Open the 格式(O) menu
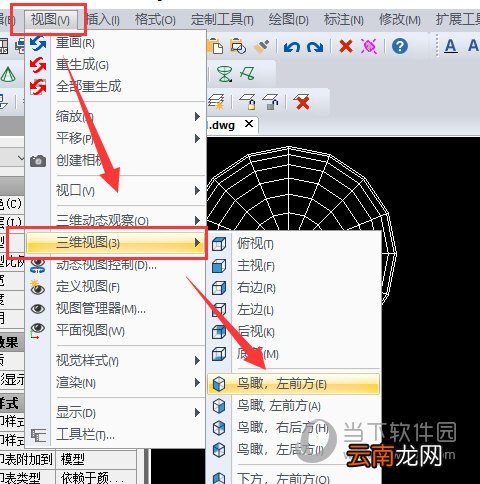Viewport: 480px width, 484px height. click(x=155, y=20)
